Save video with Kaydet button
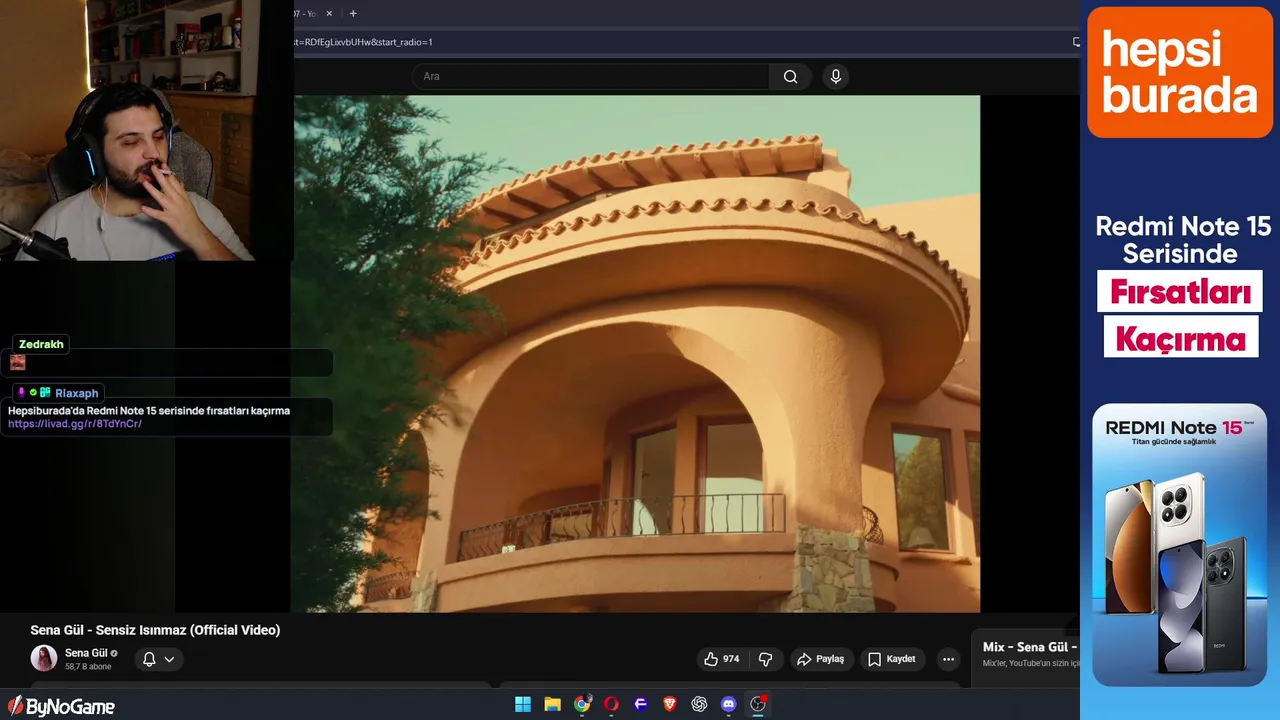Image resolution: width=1280 pixels, height=720 pixels. click(x=892, y=659)
